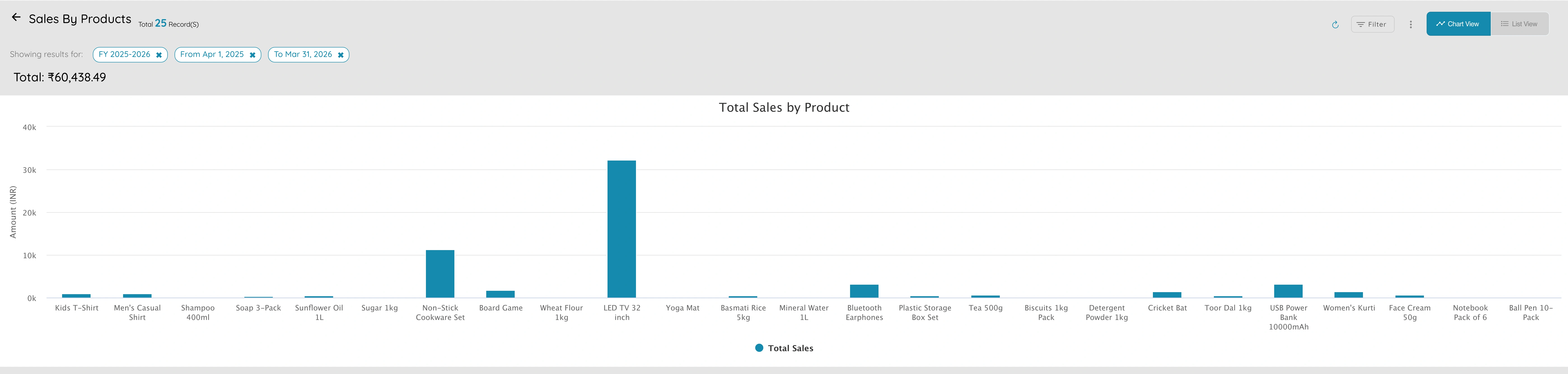Screen dimensions: 1568x374
Task: Click the refresh icon
Action: [x=1335, y=24]
